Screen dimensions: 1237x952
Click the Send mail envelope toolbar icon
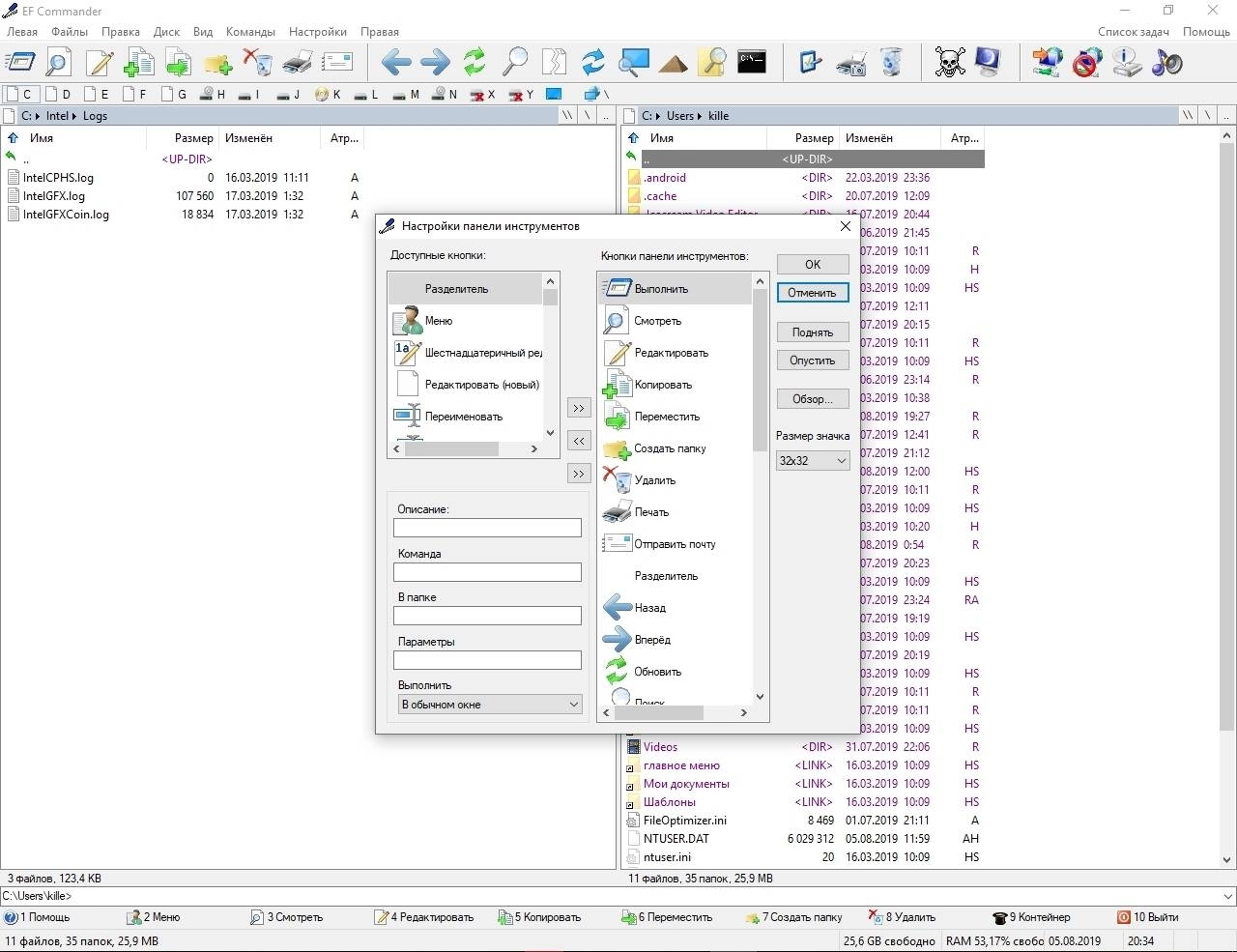click(337, 63)
